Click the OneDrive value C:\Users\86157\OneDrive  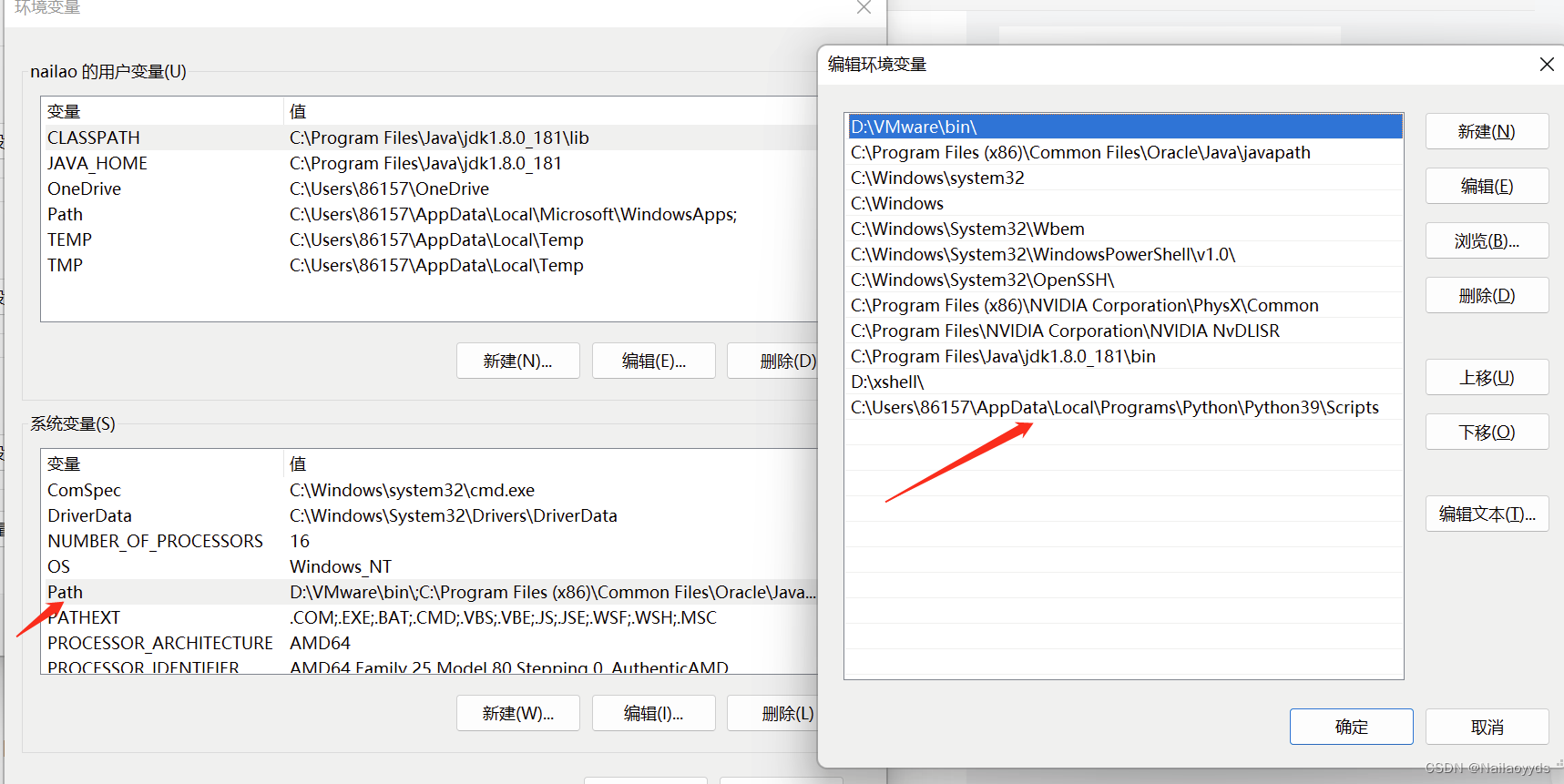coord(389,188)
